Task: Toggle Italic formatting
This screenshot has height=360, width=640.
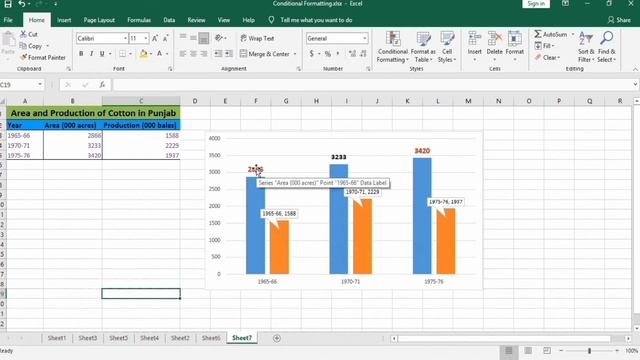Action: click(91, 54)
